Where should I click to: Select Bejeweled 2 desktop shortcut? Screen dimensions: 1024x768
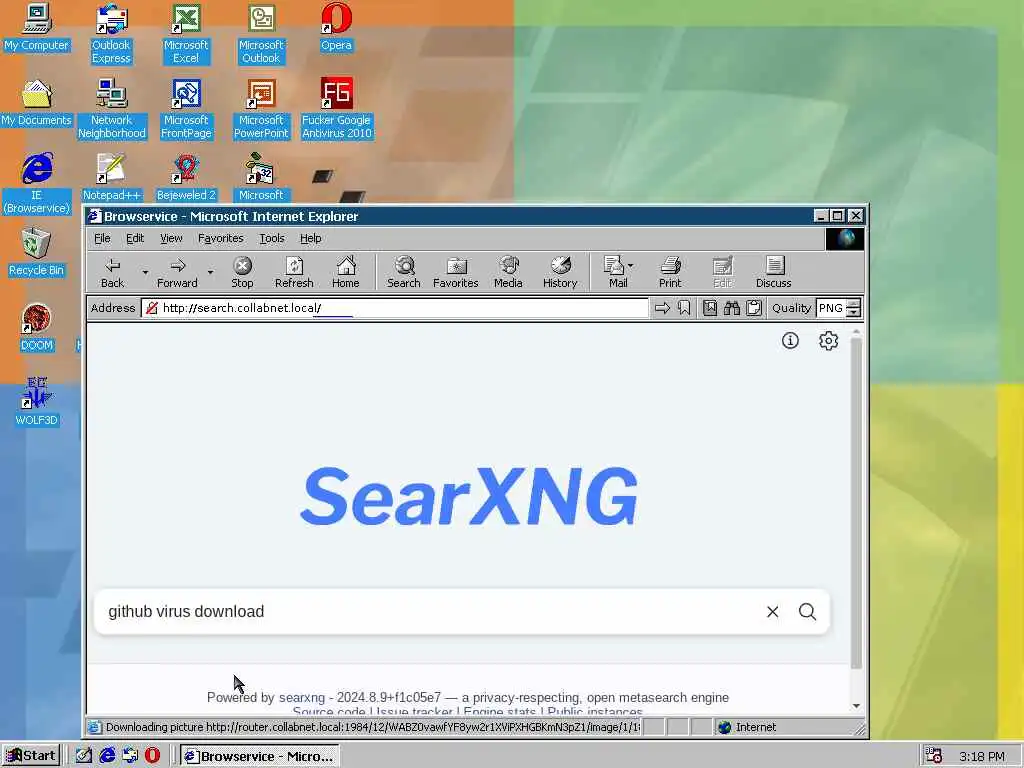pyautogui.click(x=186, y=178)
